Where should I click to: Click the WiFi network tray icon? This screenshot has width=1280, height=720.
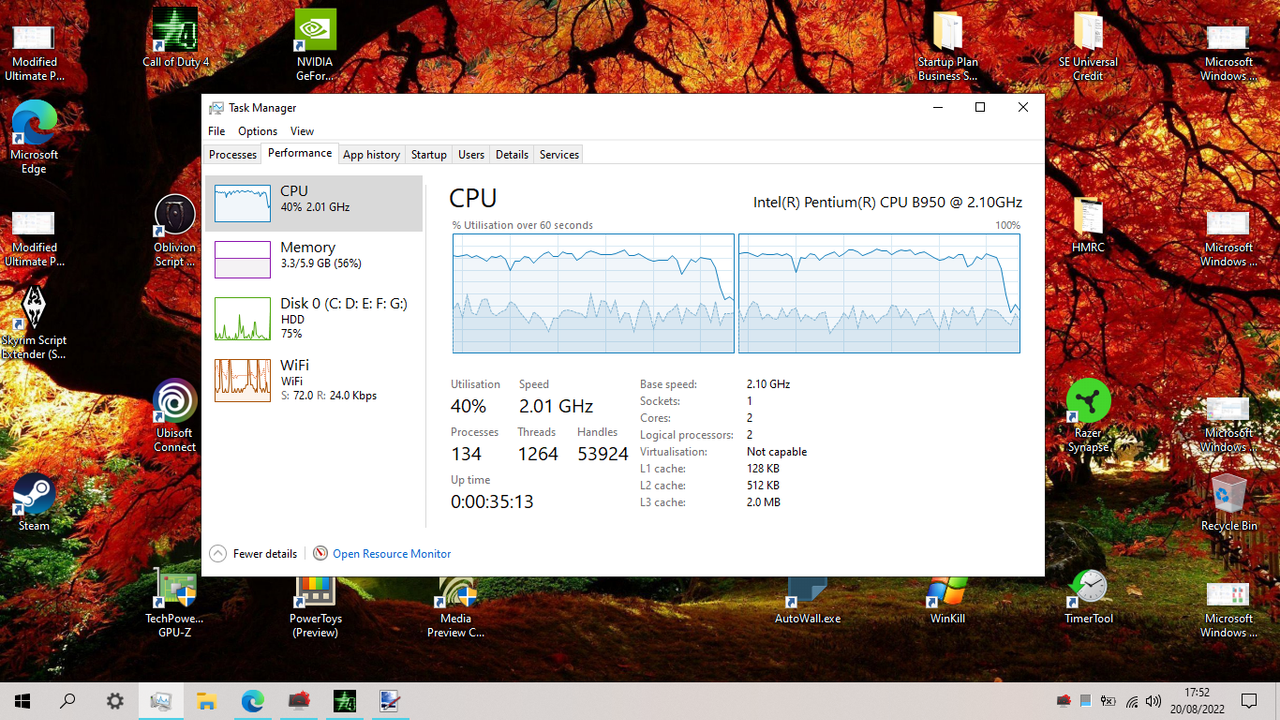point(1132,701)
